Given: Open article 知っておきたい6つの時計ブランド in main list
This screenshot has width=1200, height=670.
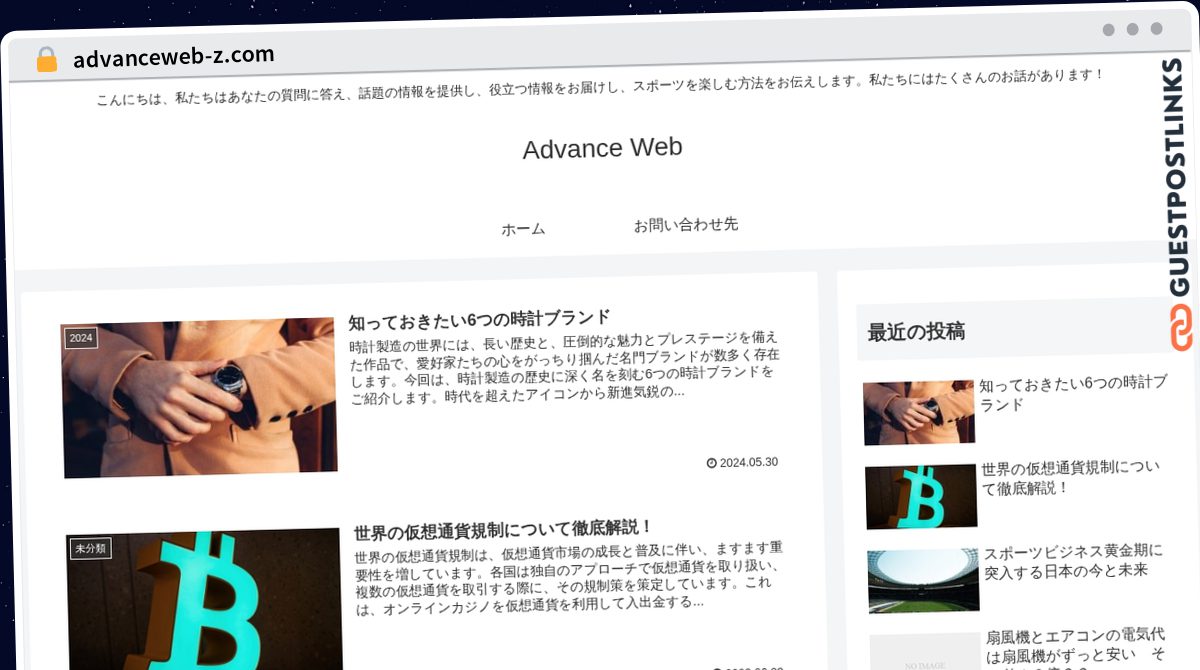Looking at the screenshot, I should (x=479, y=319).
